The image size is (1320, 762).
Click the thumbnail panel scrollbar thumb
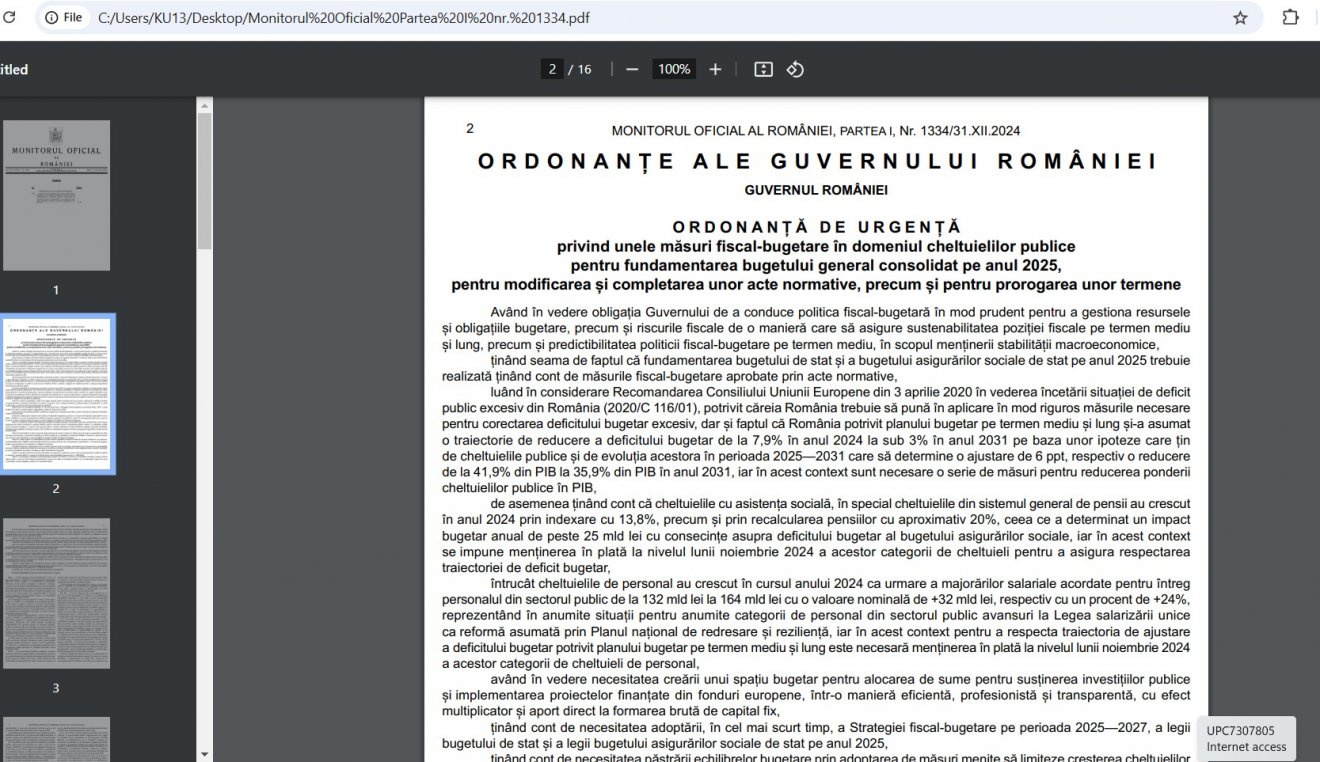(204, 181)
